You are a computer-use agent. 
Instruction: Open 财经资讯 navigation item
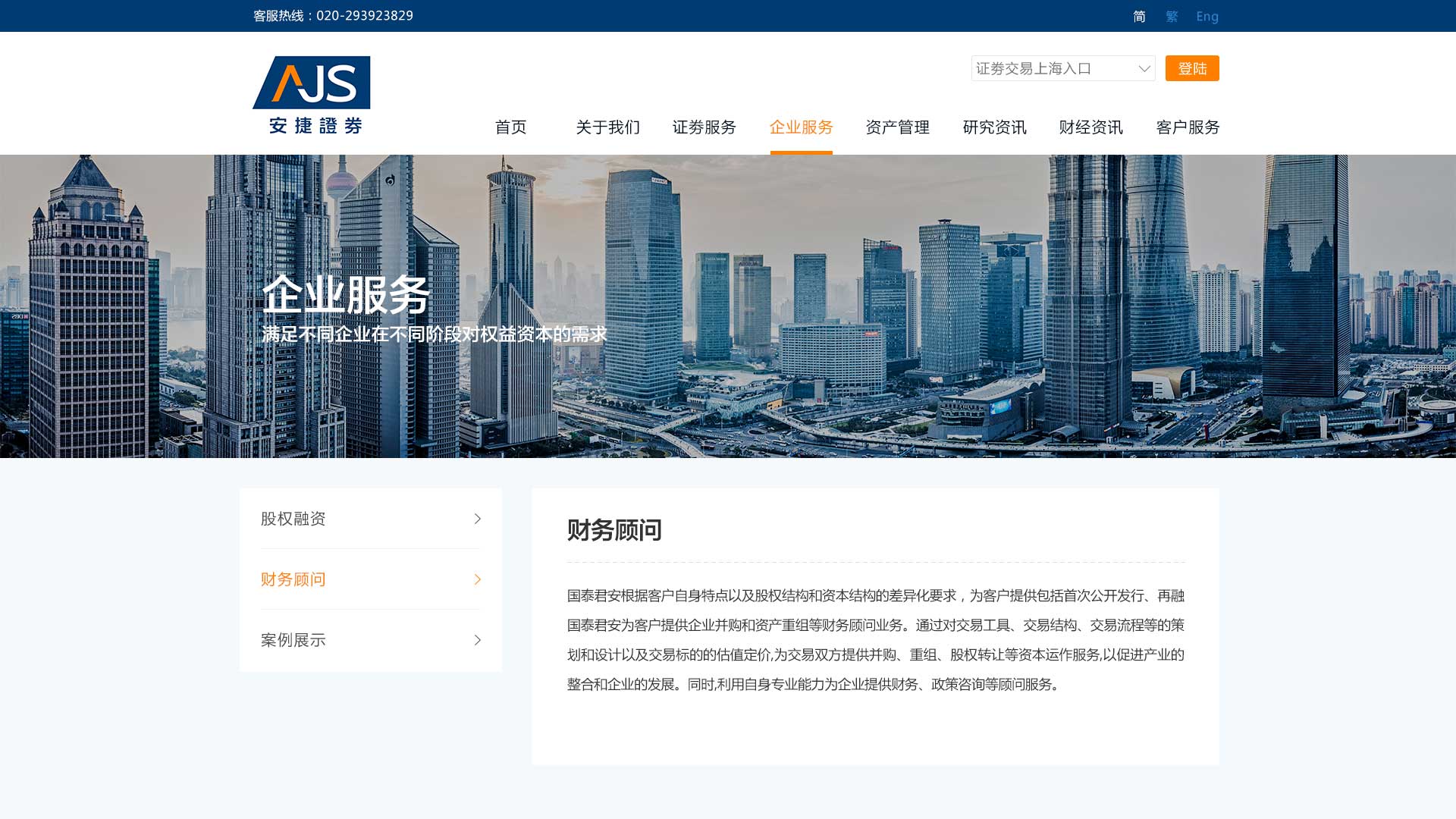coord(1091,127)
